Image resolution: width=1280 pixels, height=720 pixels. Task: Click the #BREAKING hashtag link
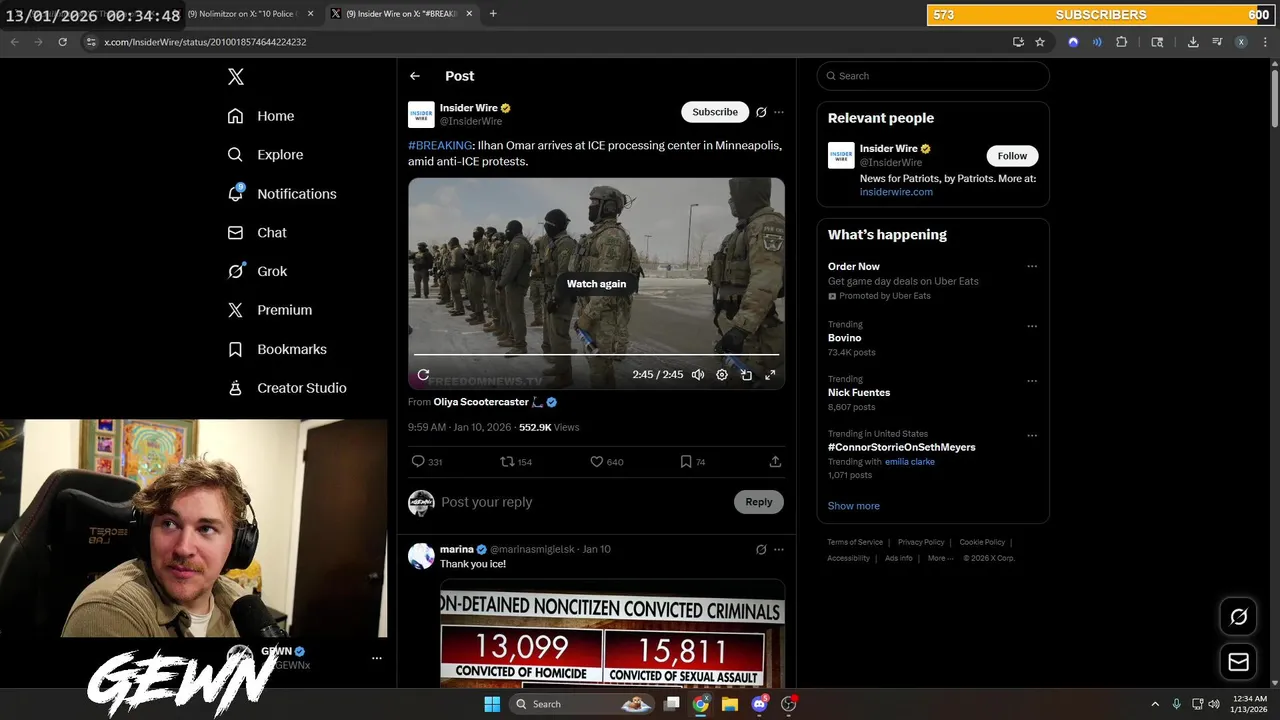(440, 145)
